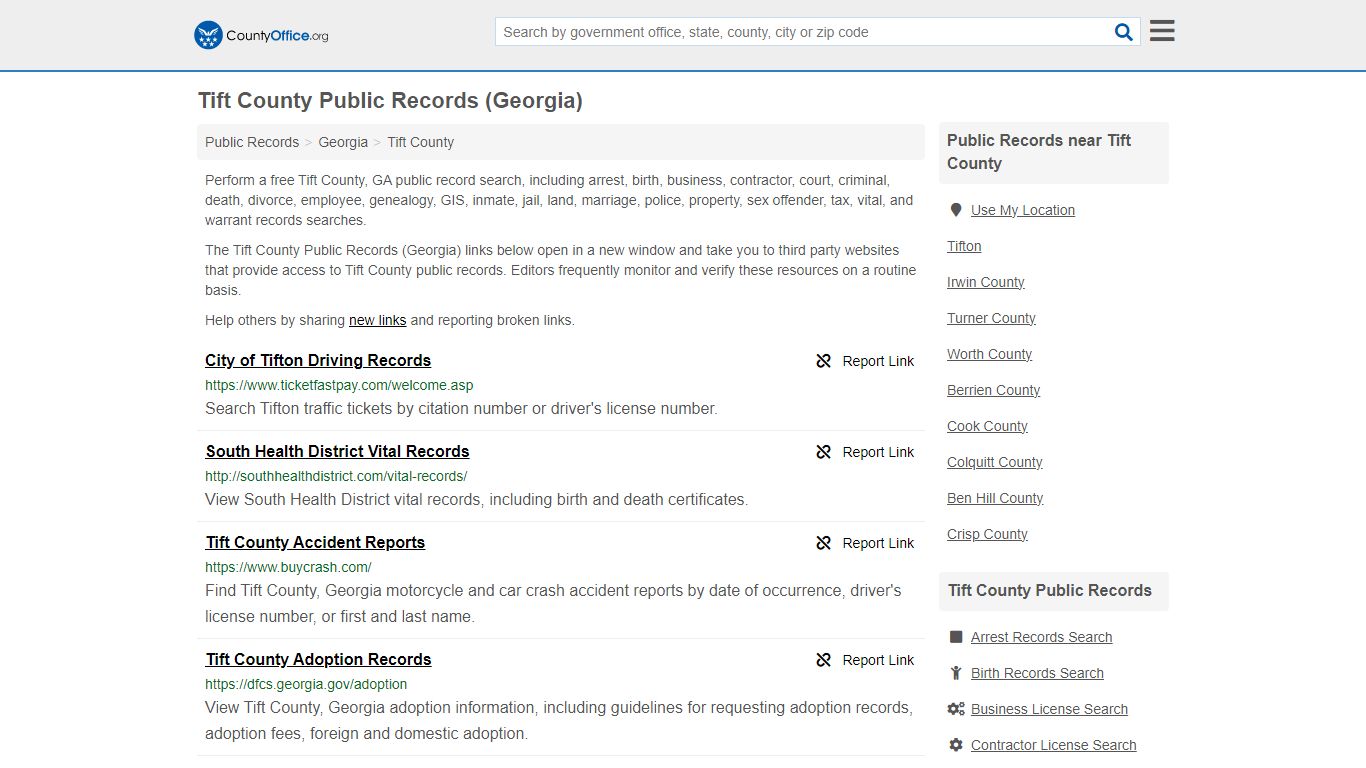
Task: Visit the southhealthdistrict.com vital-records URL
Action: [336, 476]
